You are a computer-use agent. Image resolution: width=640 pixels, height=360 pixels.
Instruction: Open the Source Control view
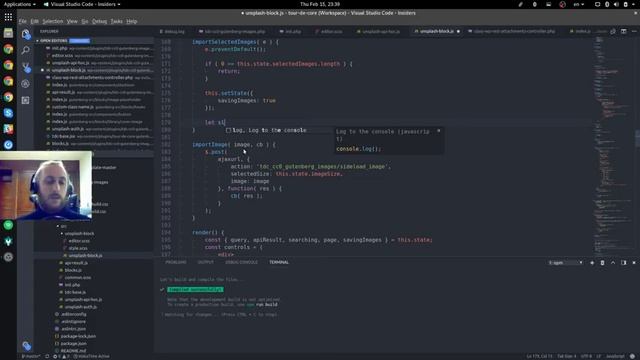(x=26, y=67)
